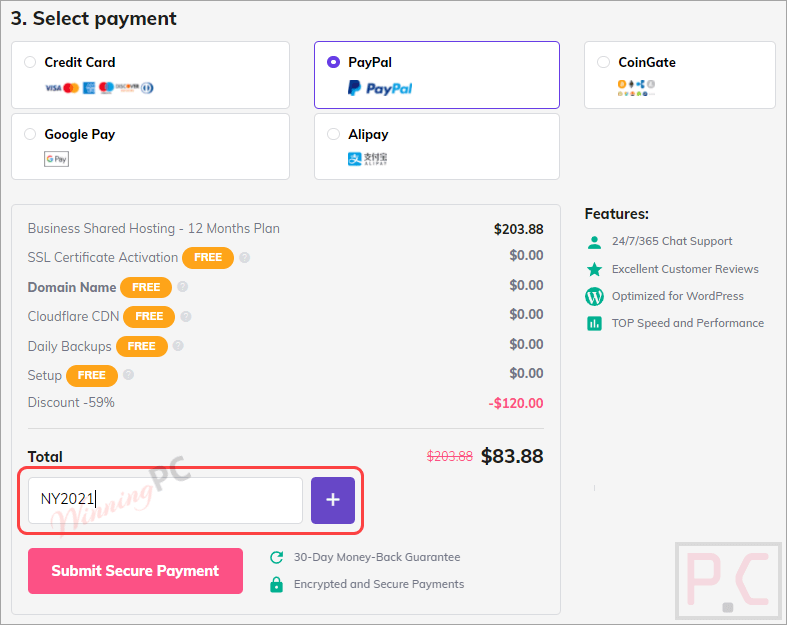Select the Credit Card radio button
787x625 pixels.
[x=30, y=62]
